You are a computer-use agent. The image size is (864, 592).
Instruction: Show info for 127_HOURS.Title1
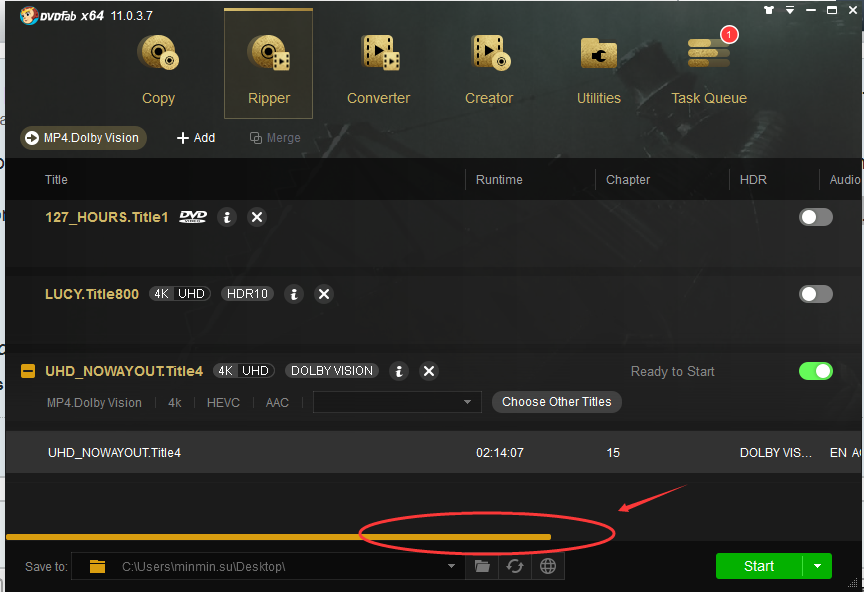click(226, 217)
